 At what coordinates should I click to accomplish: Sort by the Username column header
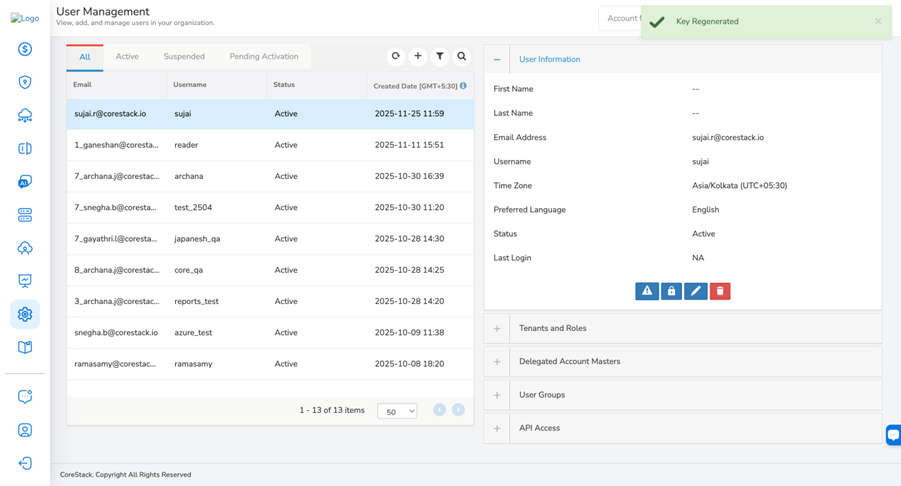(x=190, y=84)
